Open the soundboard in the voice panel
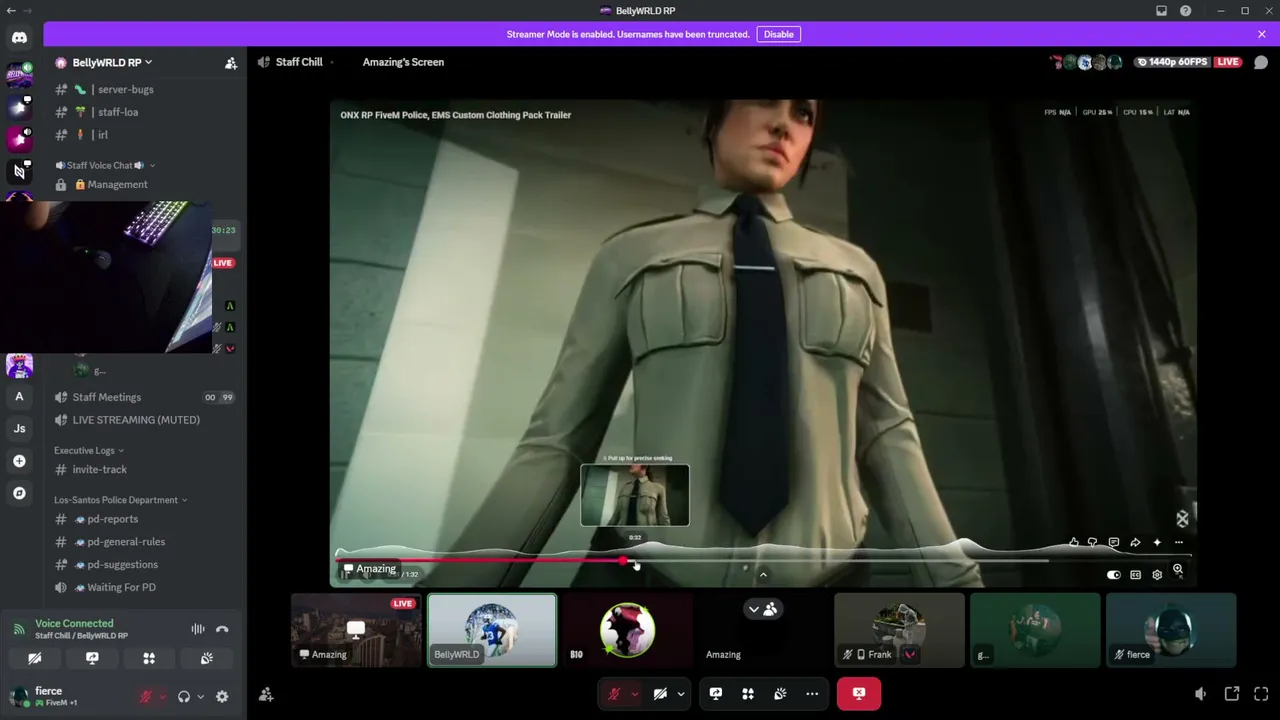Viewport: 1280px width, 720px height. point(206,658)
